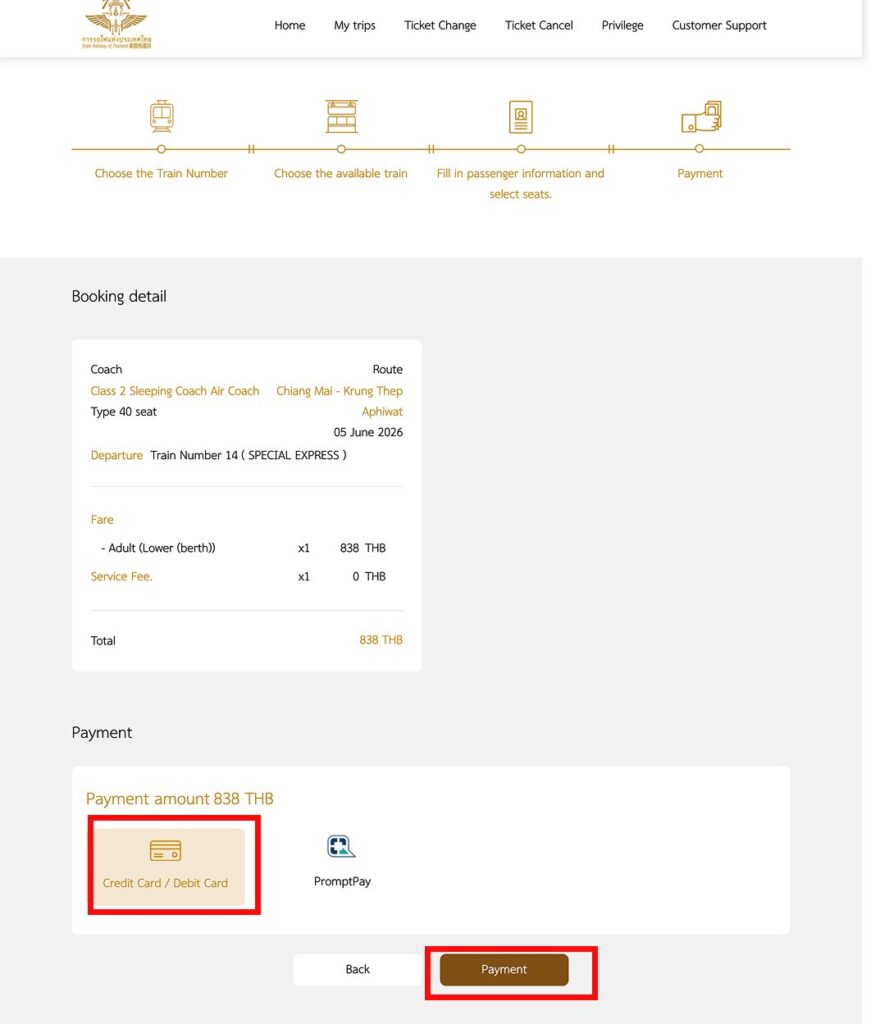Open Ticket Change page
This screenshot has width=871, height=1024.
click(x=440, y=25)
